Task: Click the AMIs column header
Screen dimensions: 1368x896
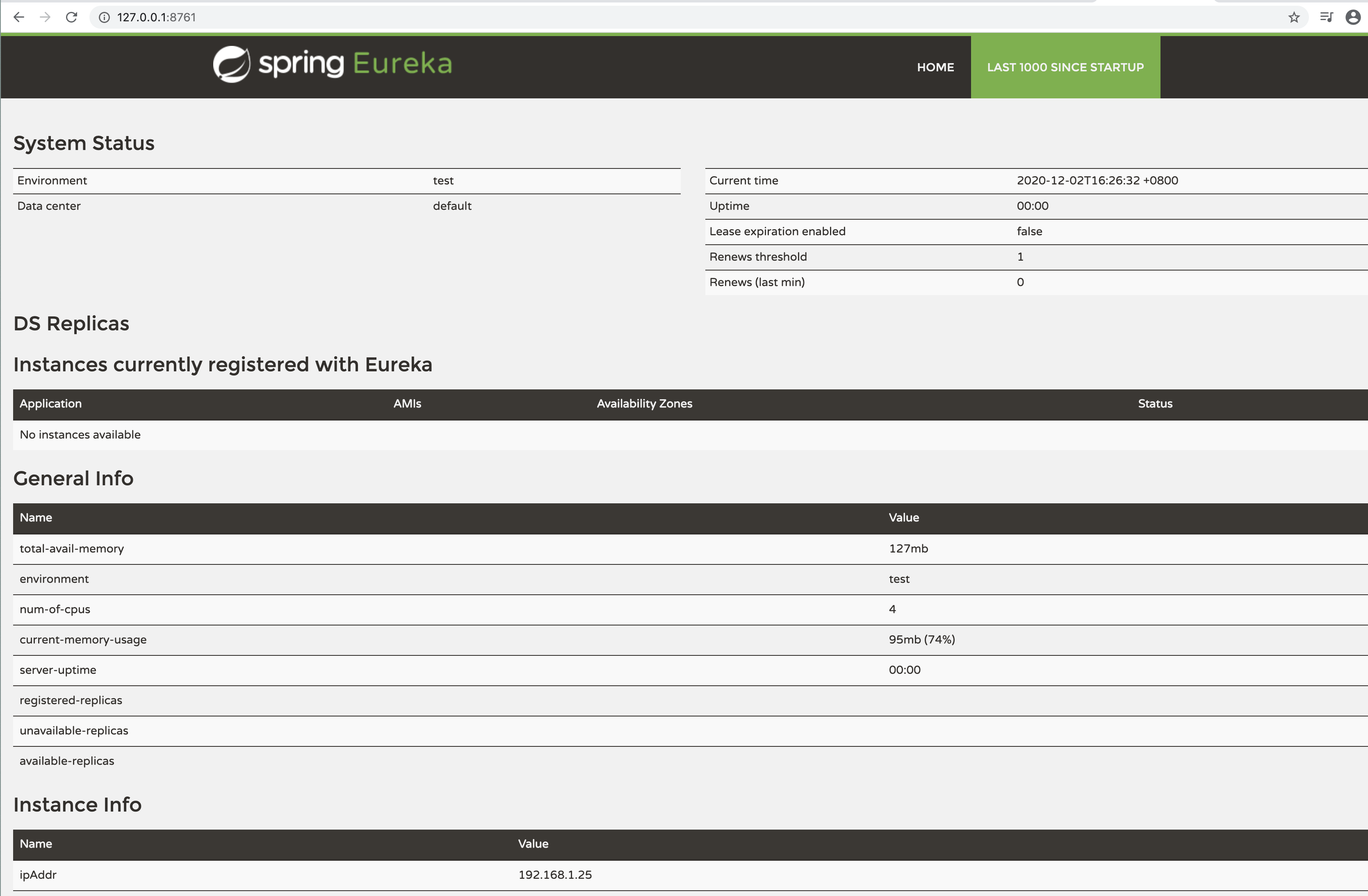Action: coord(407,404)
